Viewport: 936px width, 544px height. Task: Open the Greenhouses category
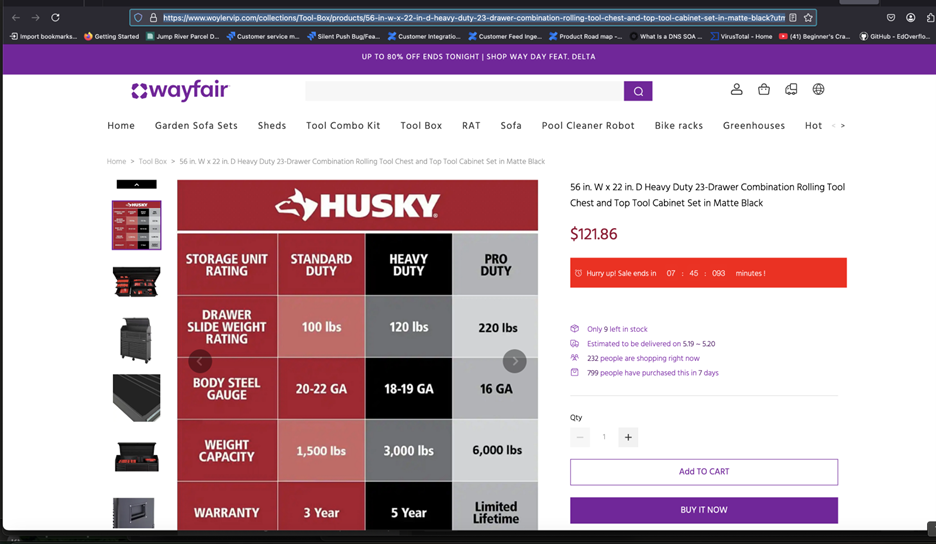click(754, 125)
